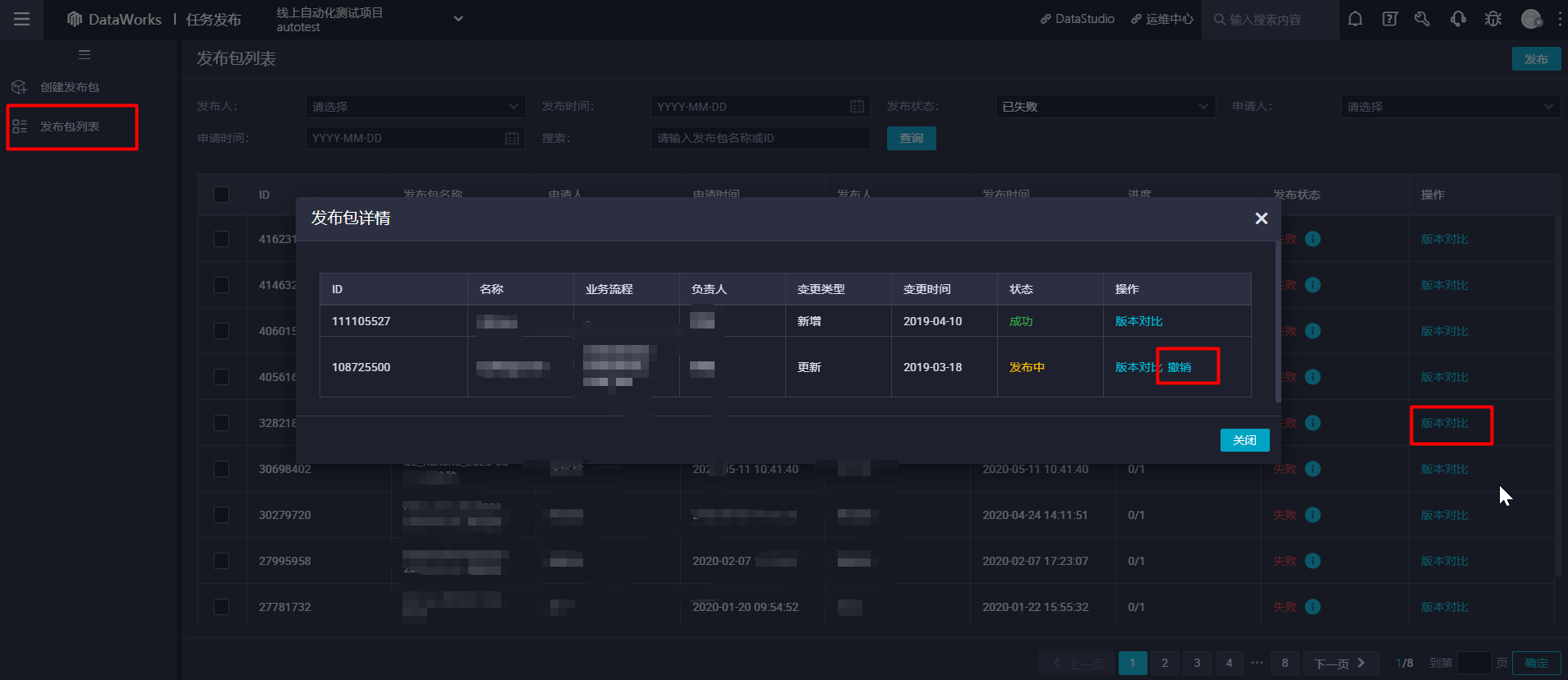Image resolution: width=1568 pixels, height=680 pixels.
Task: Click the bug report icon
Action: pos(1493,19)
